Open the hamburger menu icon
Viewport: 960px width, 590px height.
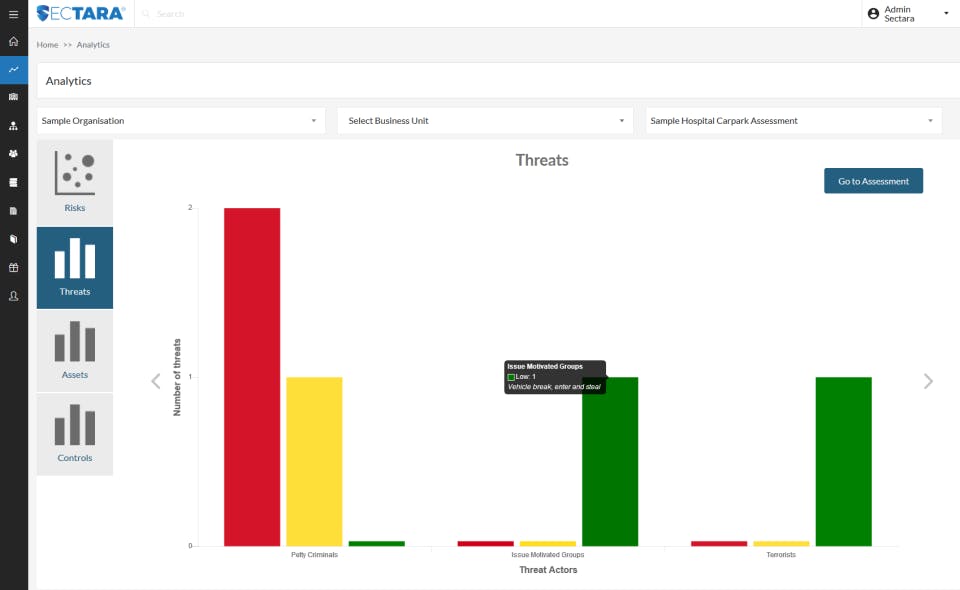[13, 14]
